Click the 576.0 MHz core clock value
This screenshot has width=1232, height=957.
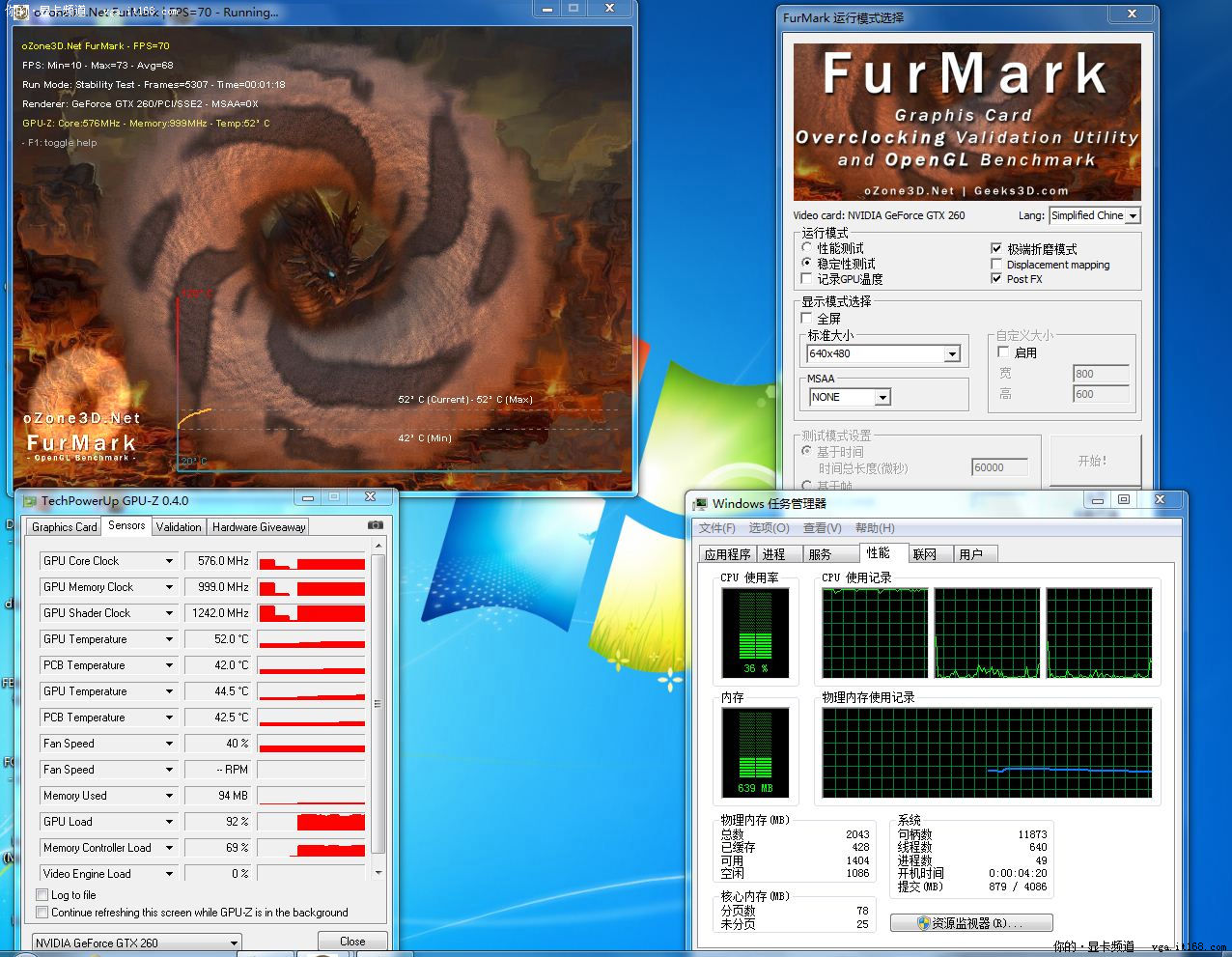click(218, 561)
